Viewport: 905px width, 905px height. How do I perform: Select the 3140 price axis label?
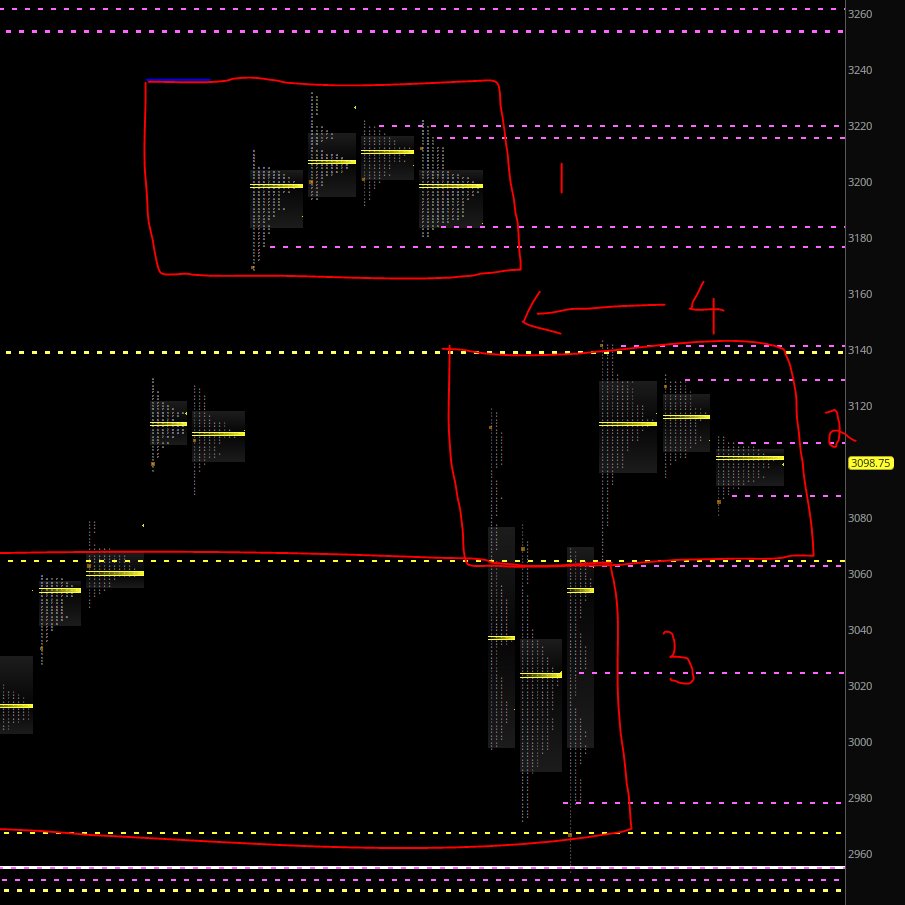click(859, 350)
